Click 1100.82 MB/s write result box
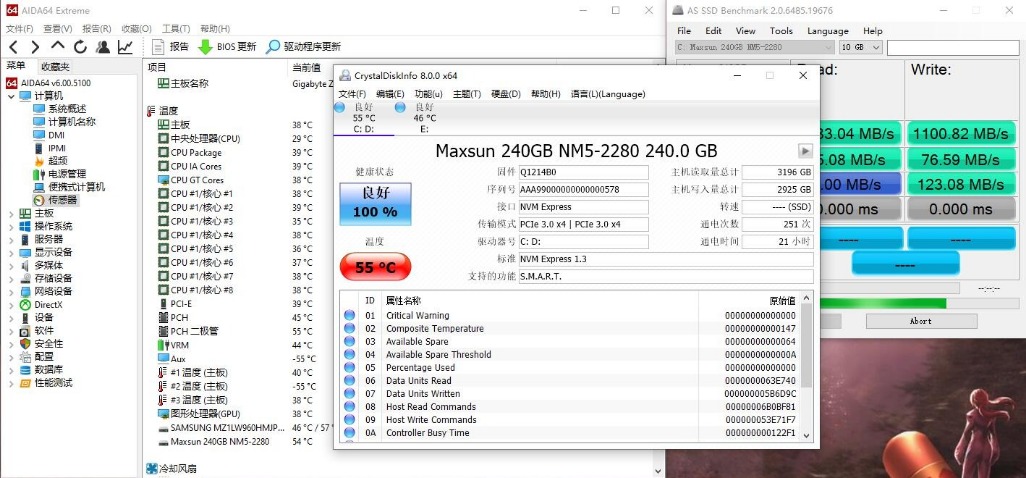This screenshot has width=1026, height=478. (x=961, y=134)
